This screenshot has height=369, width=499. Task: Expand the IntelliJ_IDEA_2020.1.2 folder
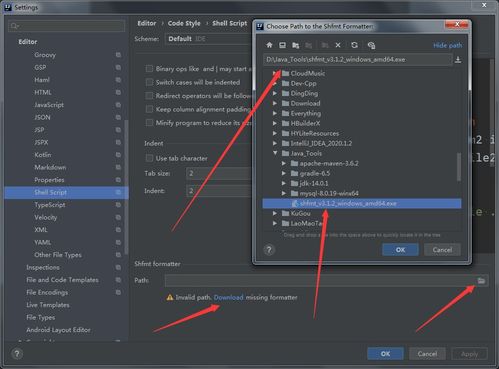275,143
